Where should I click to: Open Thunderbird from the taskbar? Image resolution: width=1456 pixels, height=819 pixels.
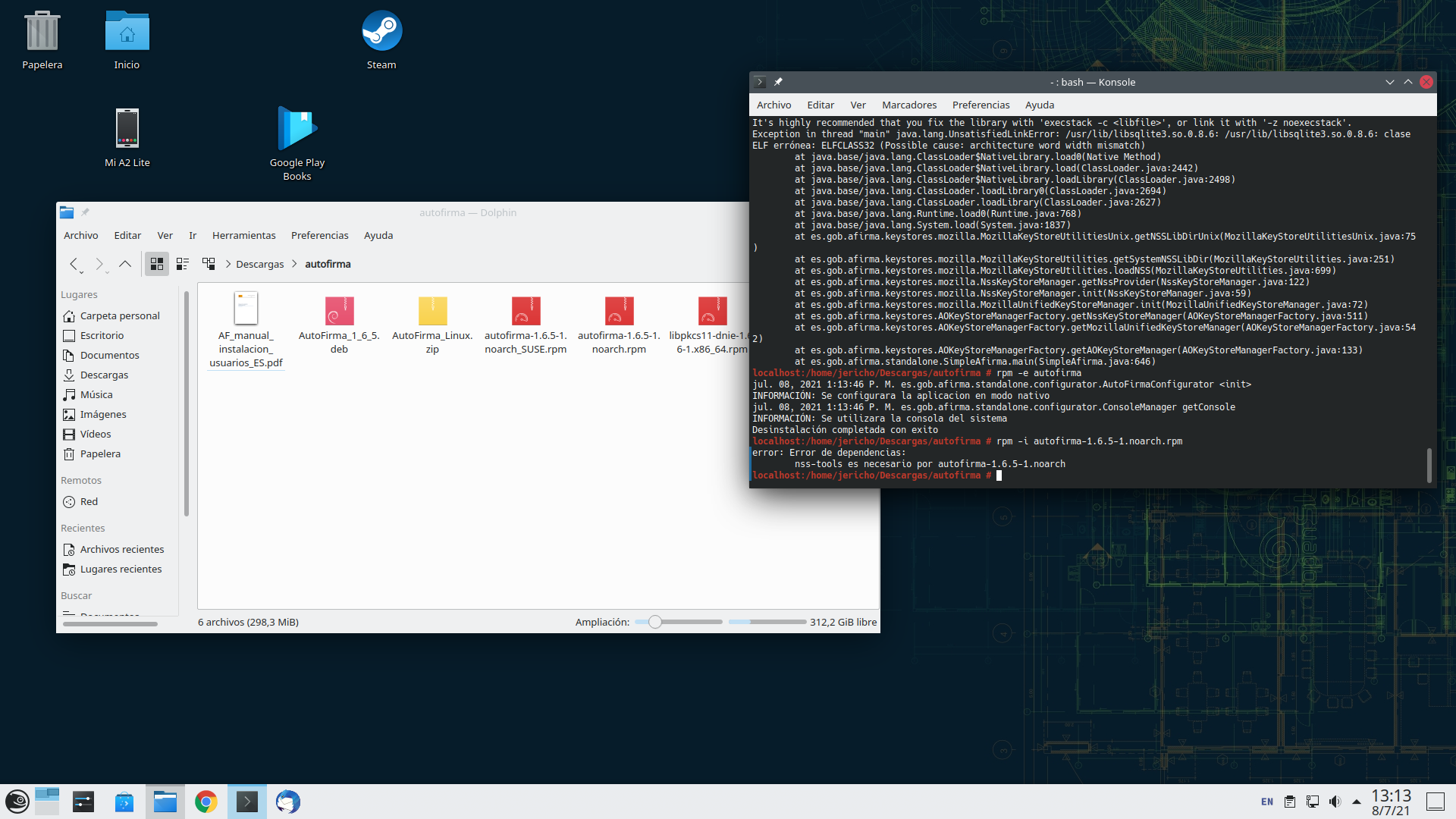coord(287,802)
